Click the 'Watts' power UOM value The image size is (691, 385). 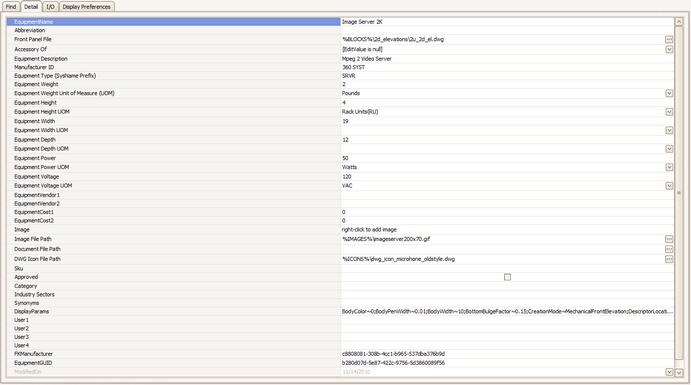[x=349, y=167]
